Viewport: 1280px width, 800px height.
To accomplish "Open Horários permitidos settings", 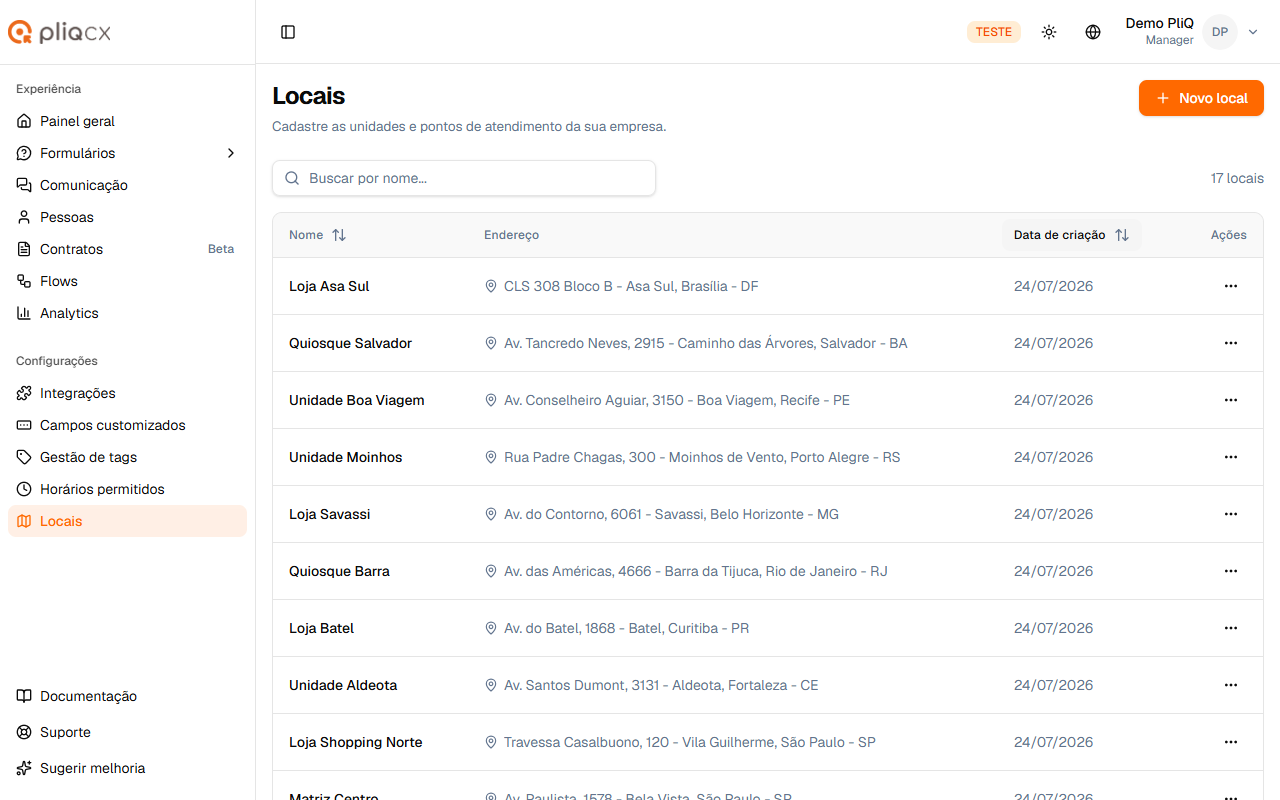I will point(127,489).
